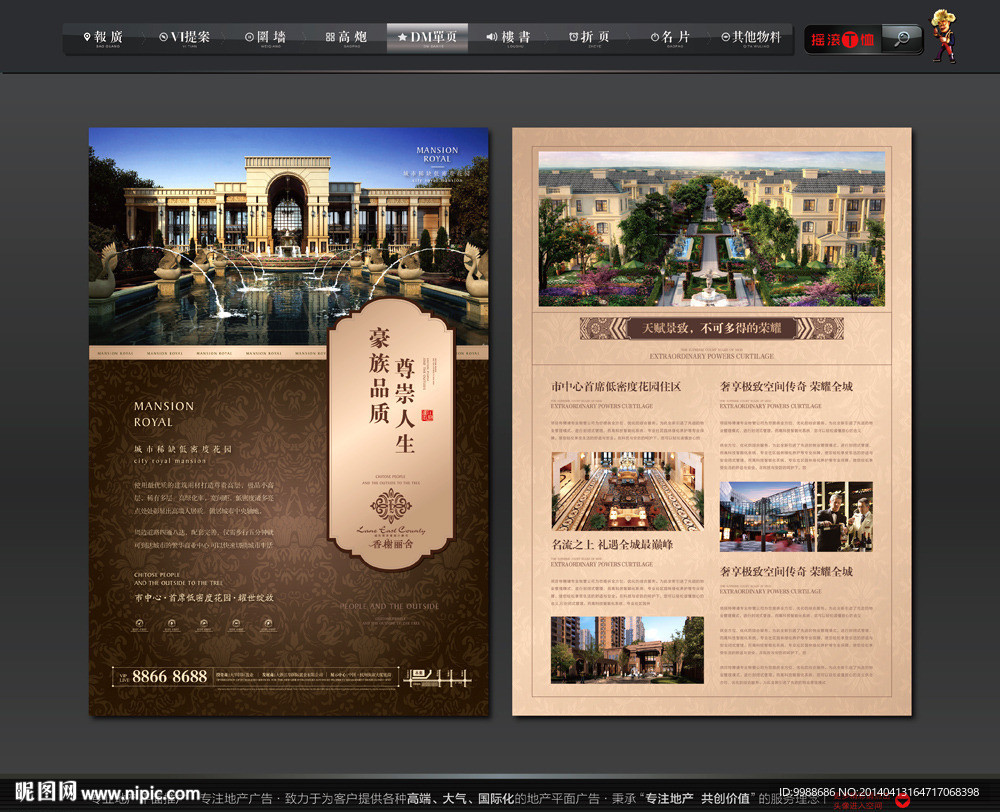Click the PEOPLE AND THE OUTSIDE text
Viewport: 1000px width, 812px height.
click(x=389, y=606)
